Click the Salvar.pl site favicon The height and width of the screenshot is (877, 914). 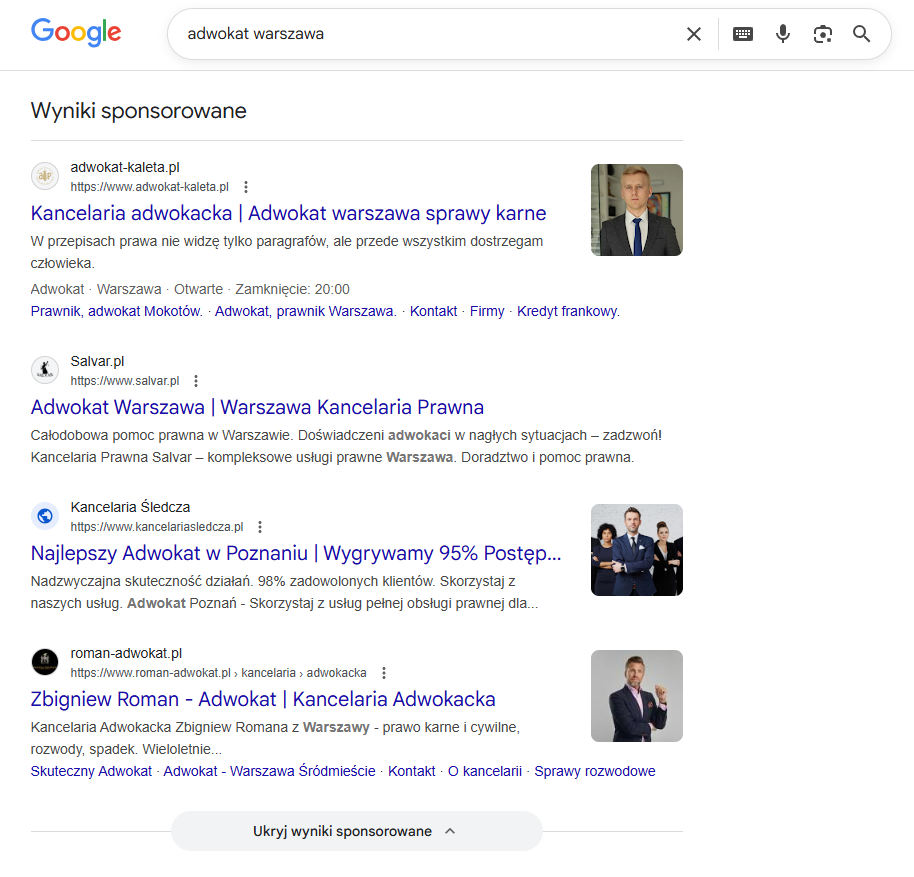45,370
